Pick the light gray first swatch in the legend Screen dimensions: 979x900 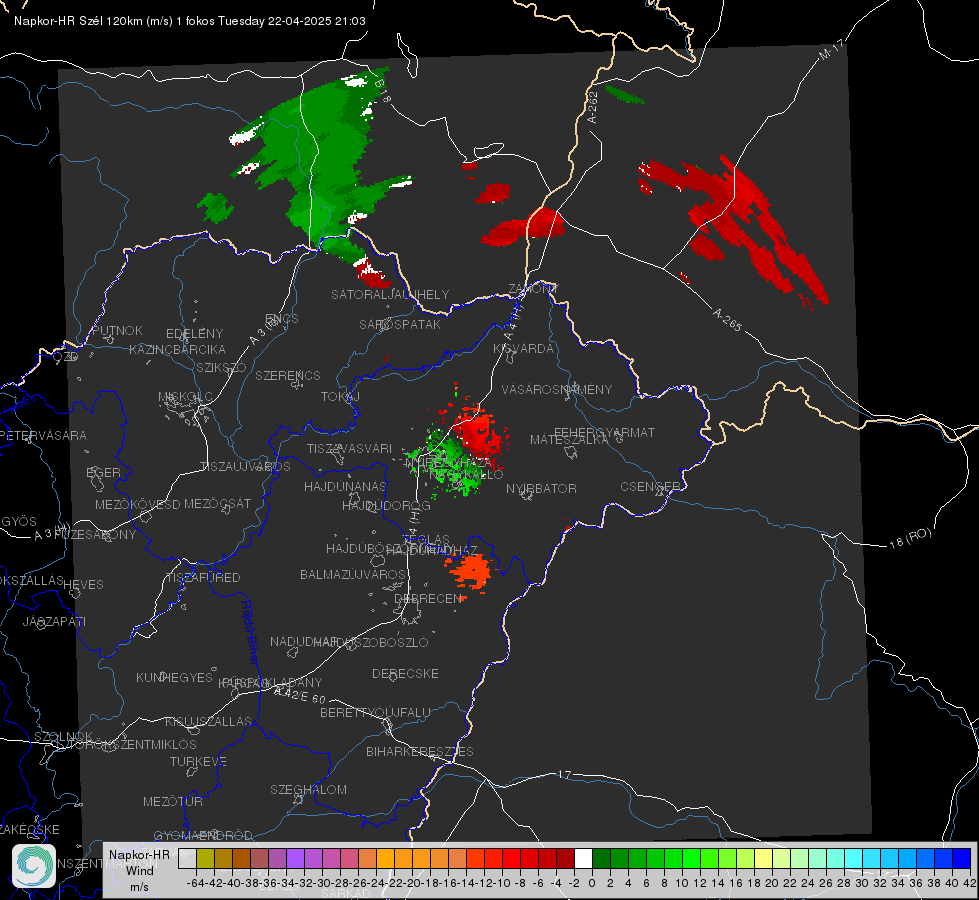(187, 858)
